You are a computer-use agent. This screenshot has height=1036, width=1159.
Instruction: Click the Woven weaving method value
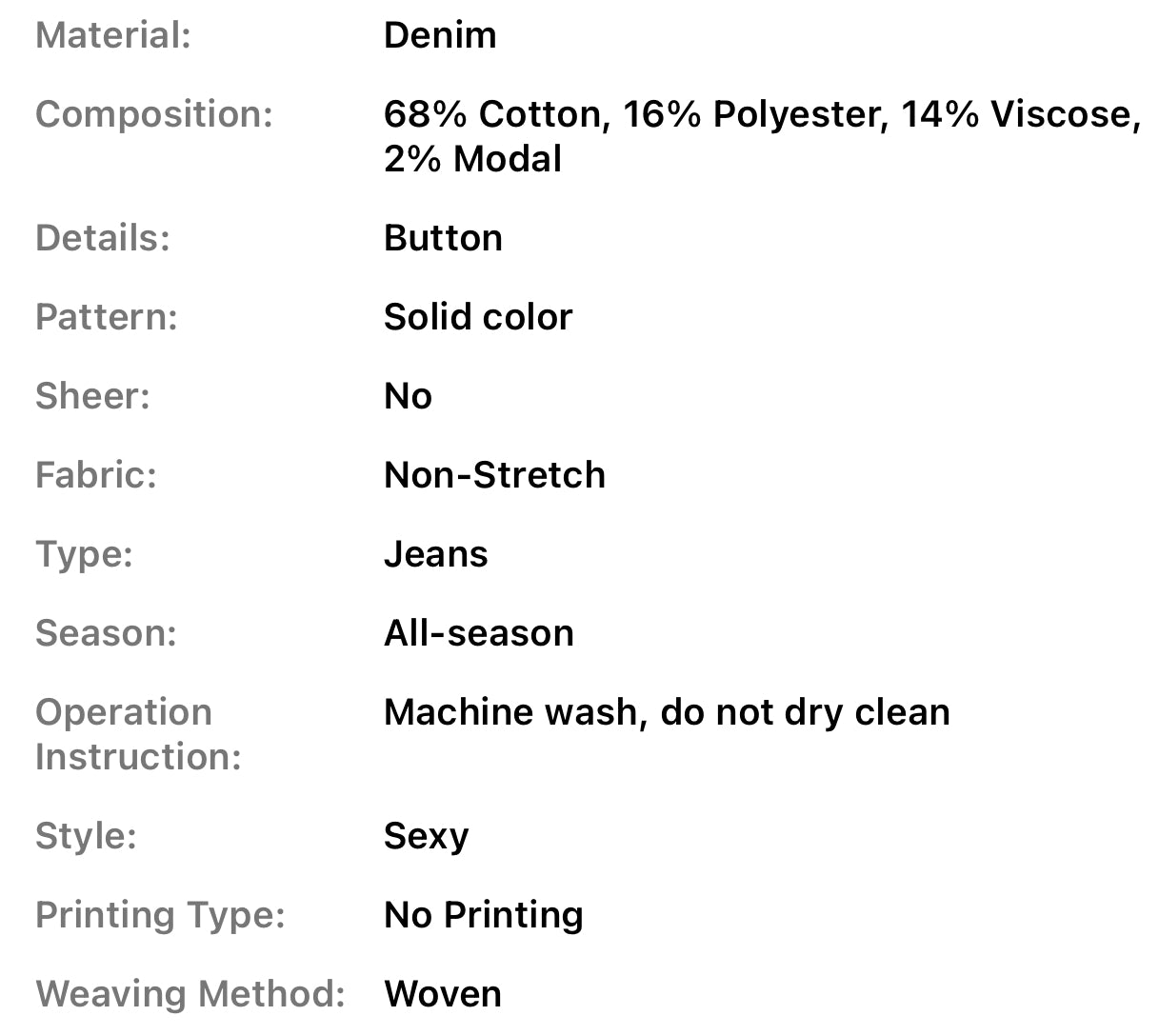click(442, 994)
